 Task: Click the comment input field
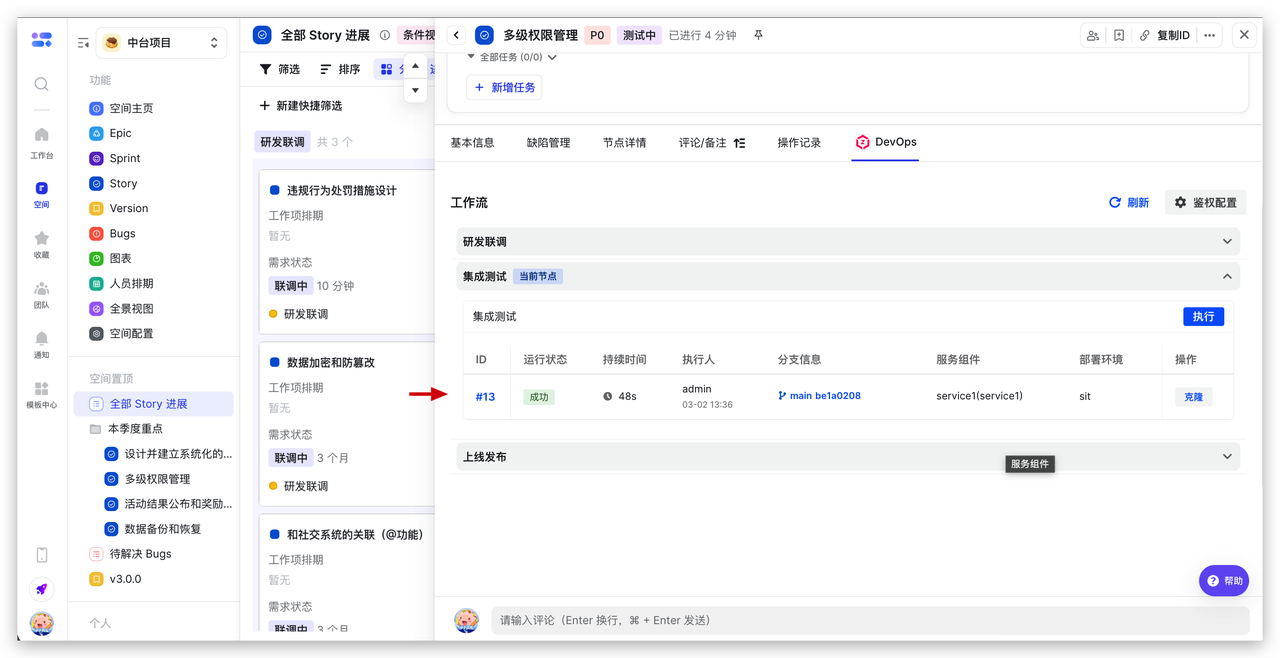pyautogui.click(x=869, y=620)
